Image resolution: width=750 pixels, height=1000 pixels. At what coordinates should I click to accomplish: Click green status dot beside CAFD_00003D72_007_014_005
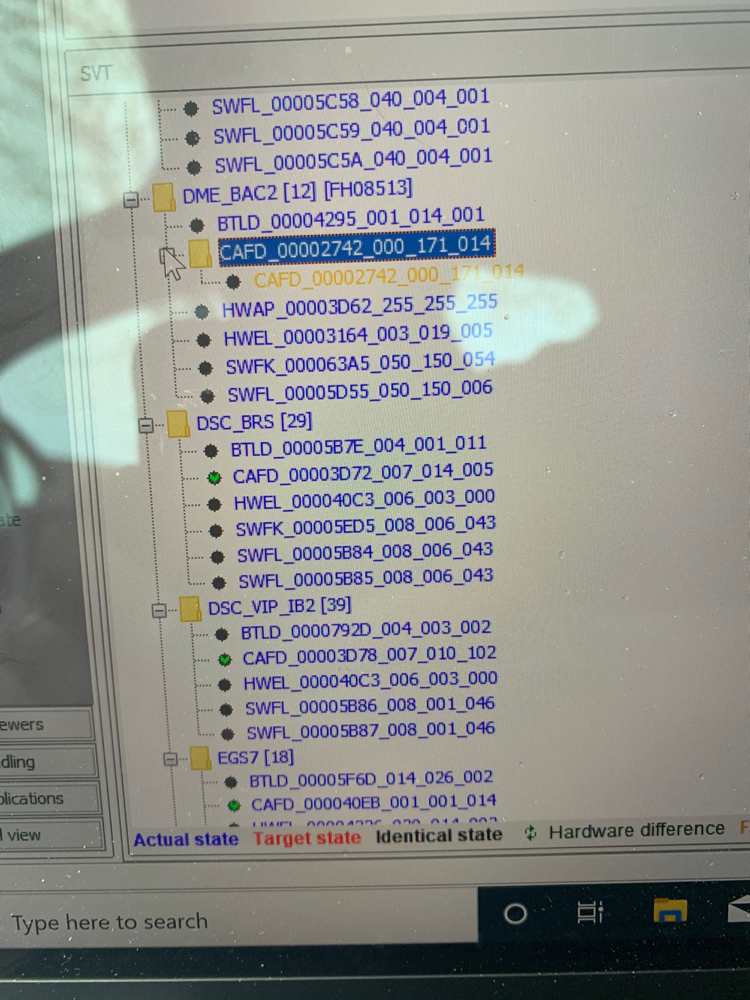coord(214,477)
